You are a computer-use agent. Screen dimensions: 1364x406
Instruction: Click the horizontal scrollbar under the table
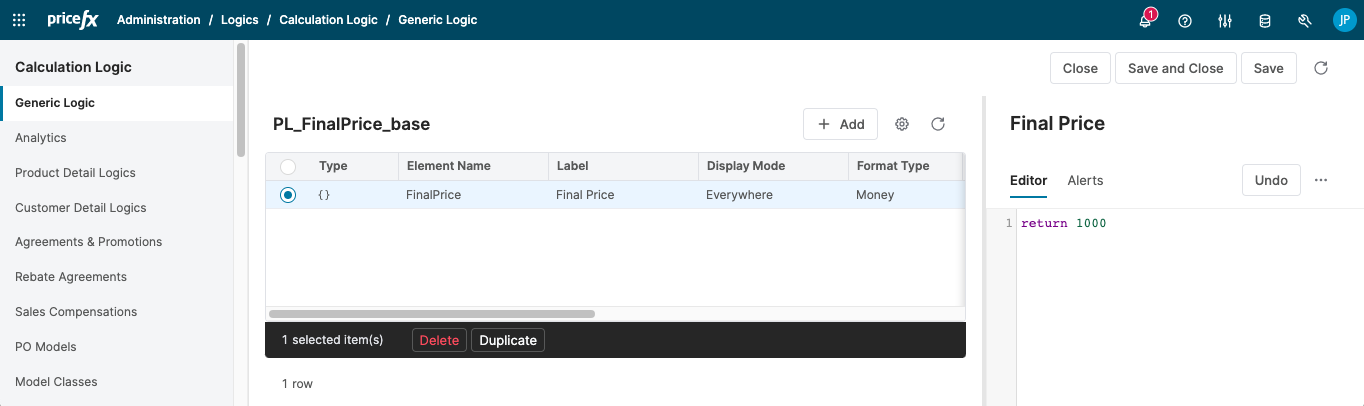coord(432,314)
